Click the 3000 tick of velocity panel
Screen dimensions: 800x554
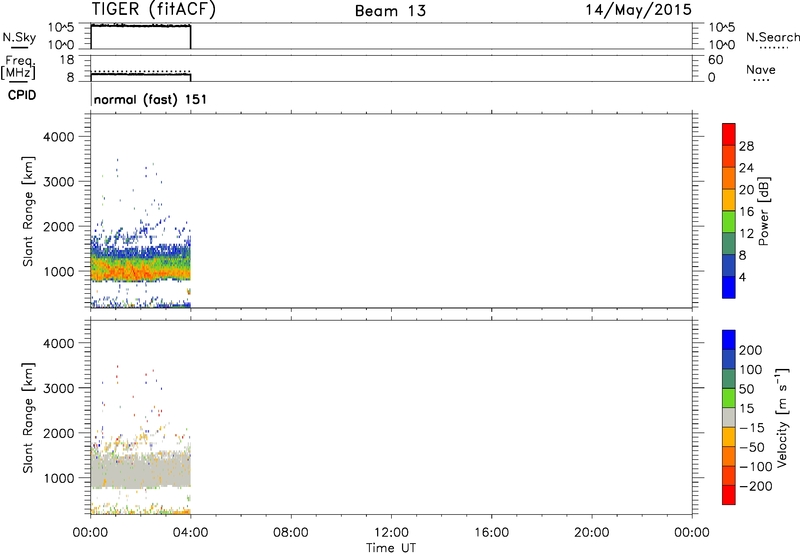click(59, 388)
